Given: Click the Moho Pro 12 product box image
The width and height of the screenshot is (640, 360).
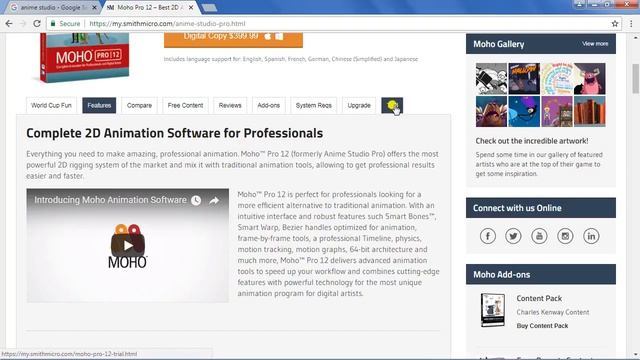Looking at the screenshot, I should click(x=84, y=58).
